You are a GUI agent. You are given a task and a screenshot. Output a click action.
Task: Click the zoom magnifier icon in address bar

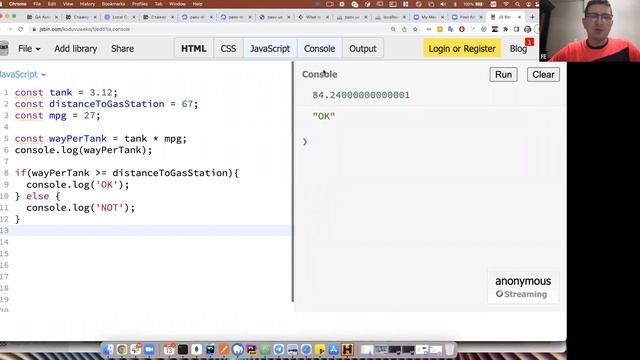393,29
